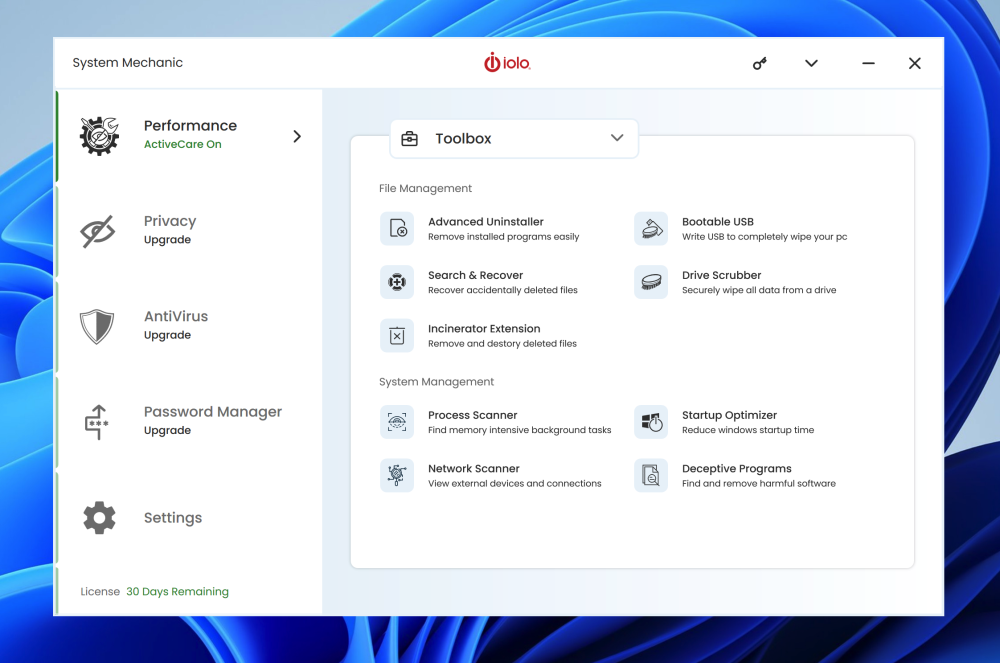Switch to the Privacy tab
Screen dimensions: 1000x663
coord(169,230)
